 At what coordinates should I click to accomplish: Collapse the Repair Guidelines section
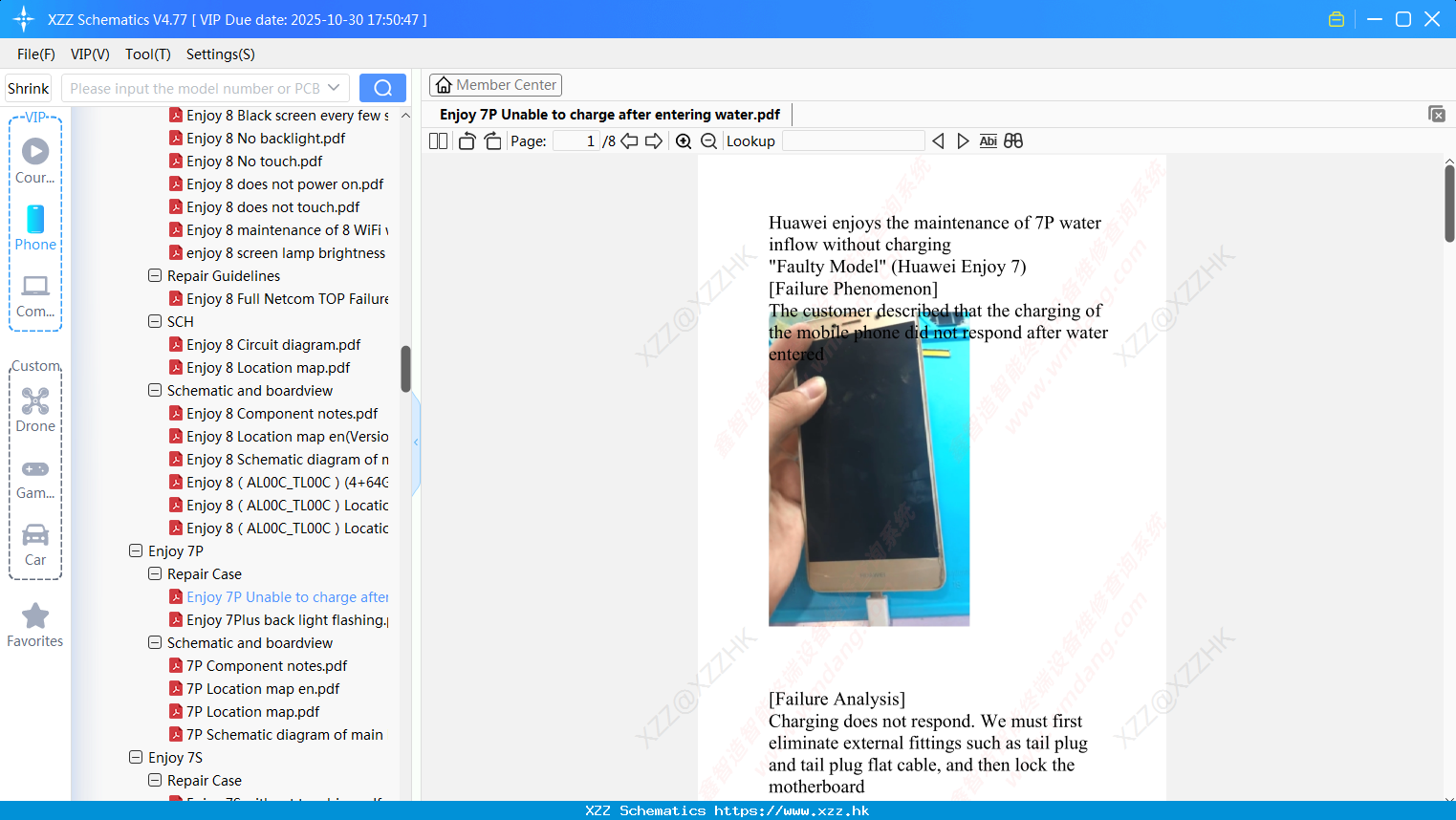[x=154, y=275]
